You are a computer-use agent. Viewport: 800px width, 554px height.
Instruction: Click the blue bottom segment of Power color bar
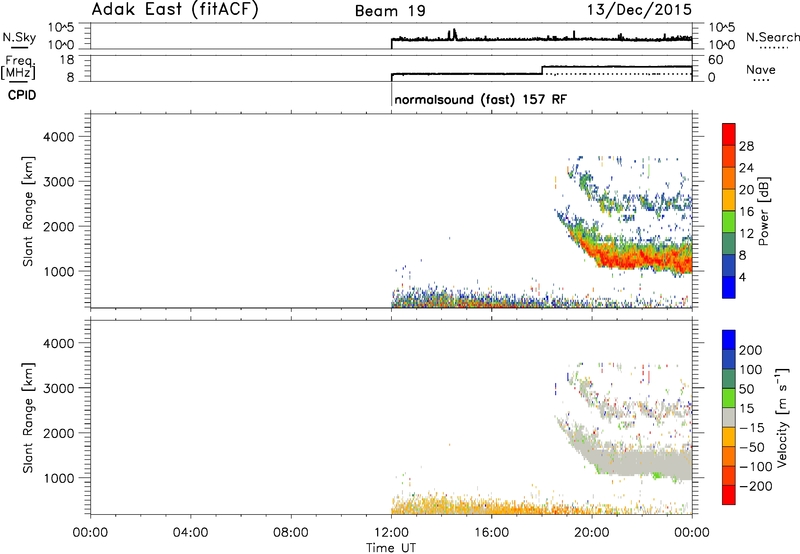[729, 287]
